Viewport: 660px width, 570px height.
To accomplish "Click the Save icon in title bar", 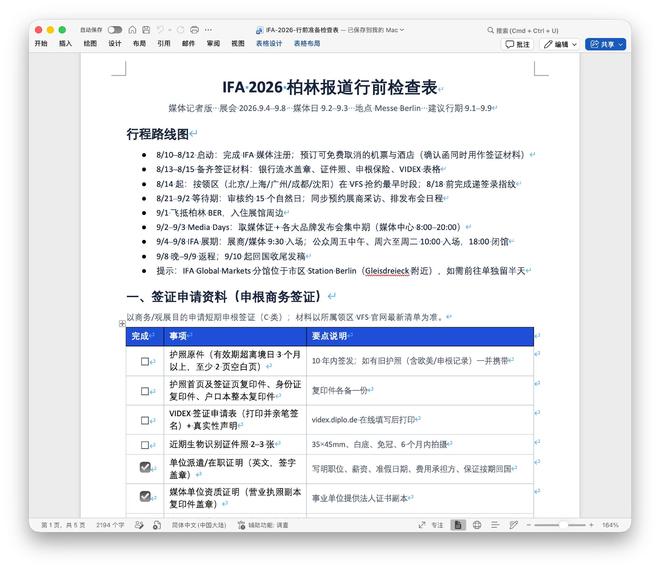I will pos(146,30).
